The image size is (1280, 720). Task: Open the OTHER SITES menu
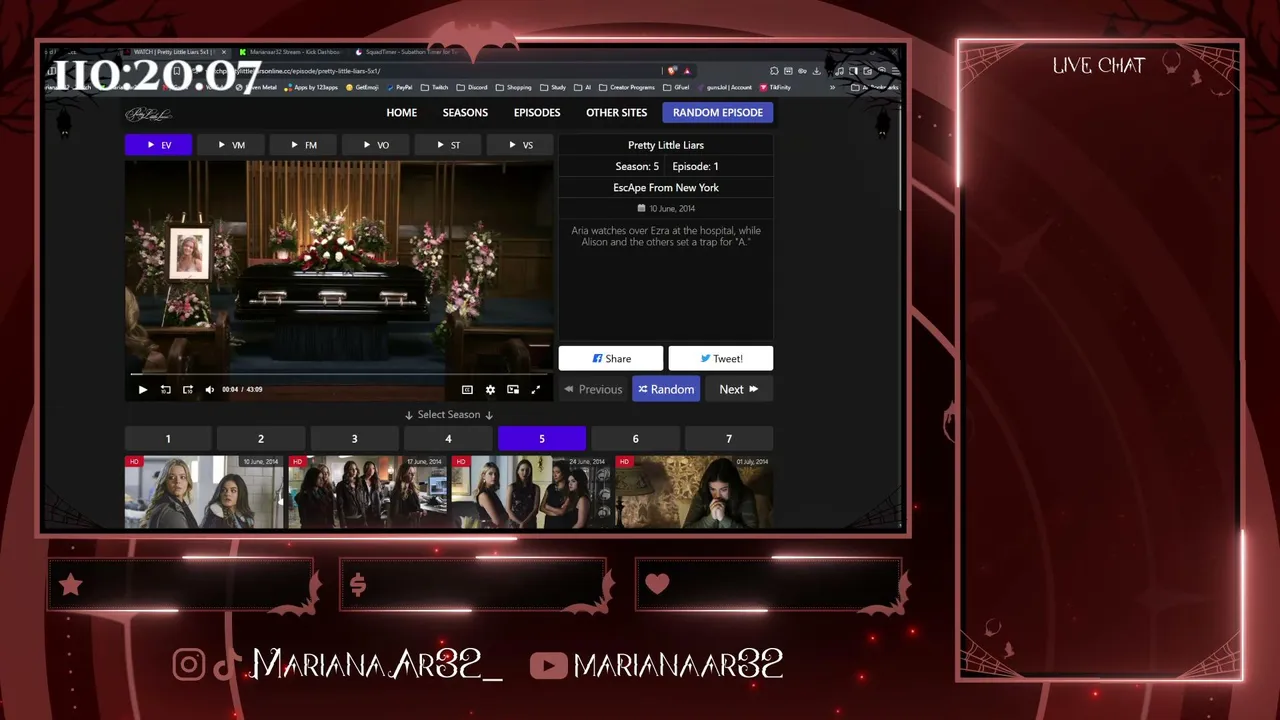click(x=616, y=113)
